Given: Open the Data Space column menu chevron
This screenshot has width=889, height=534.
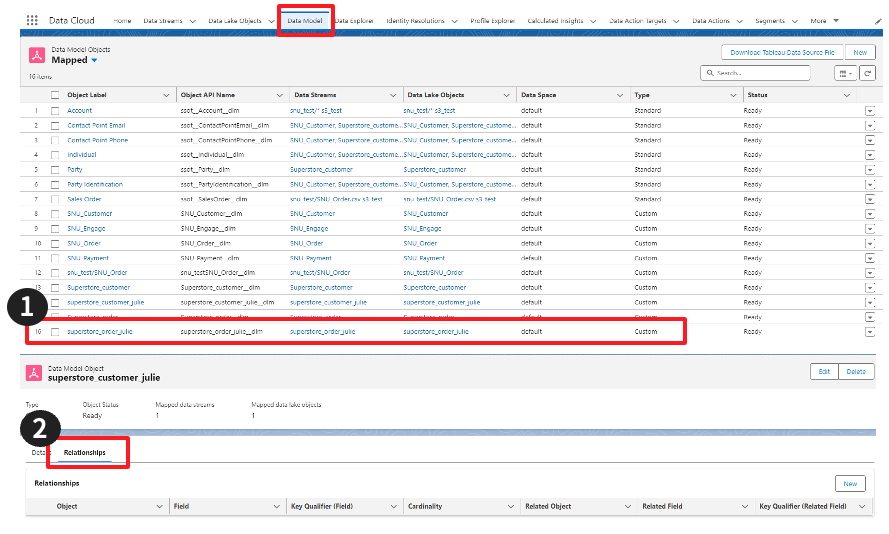Looking at the screenshot, I should coord(620,95).
